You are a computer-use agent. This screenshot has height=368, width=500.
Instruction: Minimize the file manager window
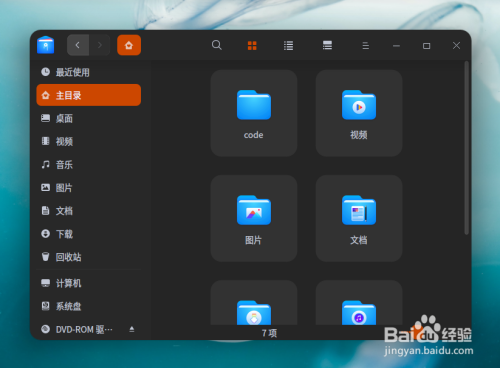pos(396,46)
